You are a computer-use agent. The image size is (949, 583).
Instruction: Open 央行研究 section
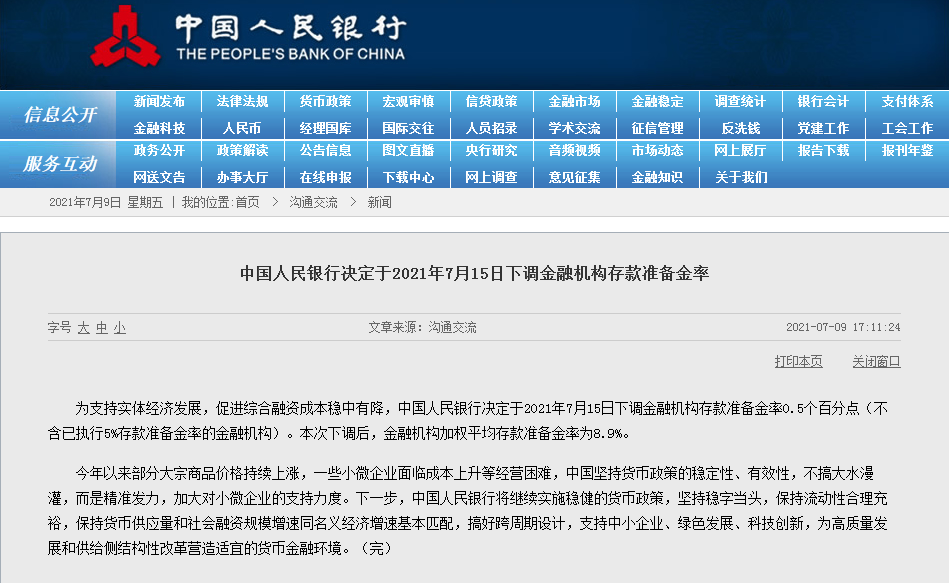click(x=491, y=150)
